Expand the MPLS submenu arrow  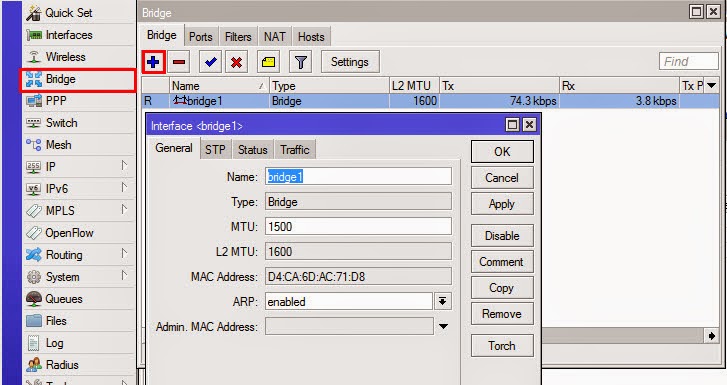(124, 209)
